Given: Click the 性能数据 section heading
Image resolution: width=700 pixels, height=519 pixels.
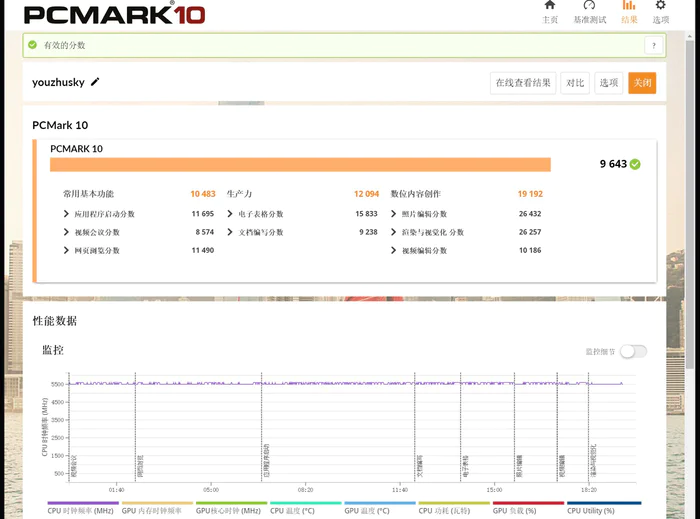Looking at the screenshot, I should click(54, 321).
